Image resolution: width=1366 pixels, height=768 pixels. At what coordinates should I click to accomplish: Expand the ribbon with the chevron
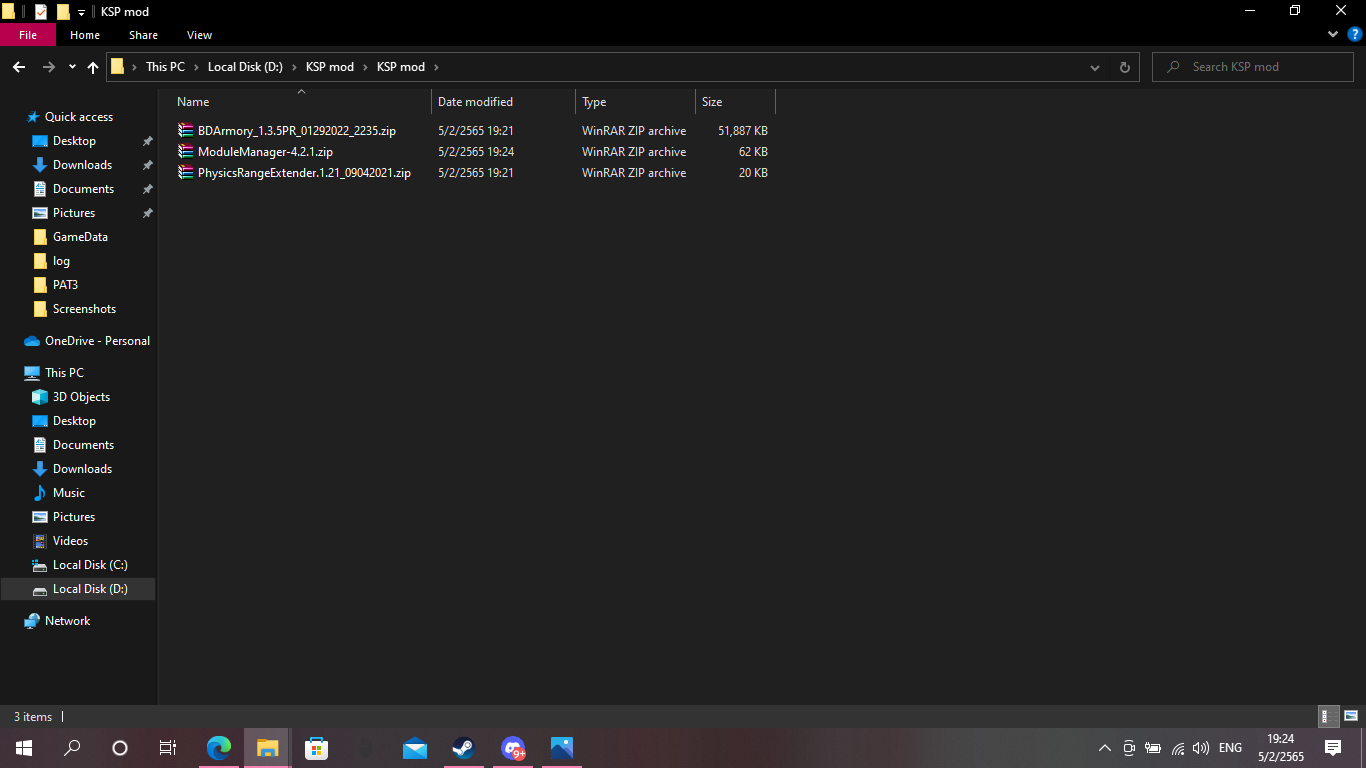click(1333, 35)
